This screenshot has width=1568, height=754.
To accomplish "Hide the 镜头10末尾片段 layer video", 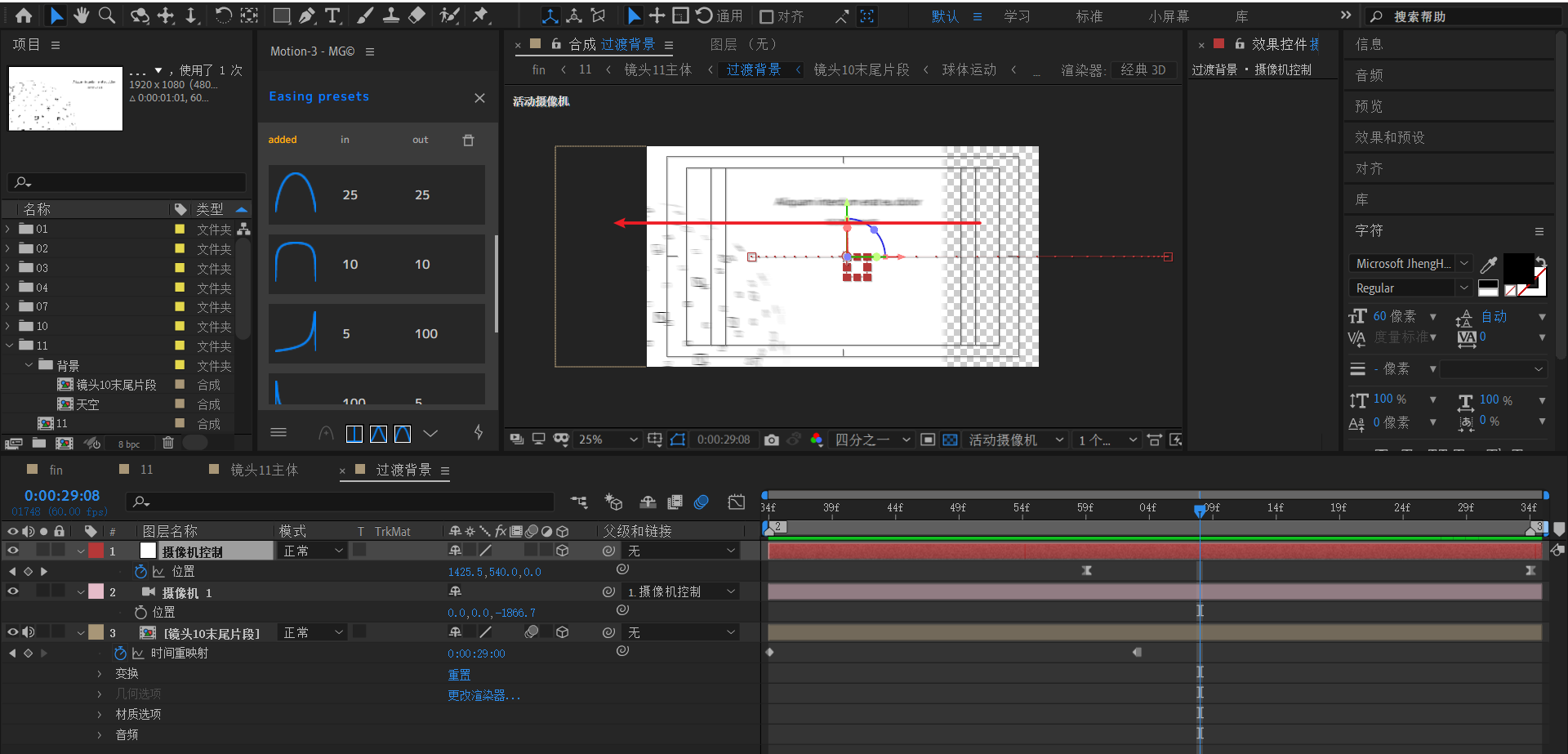I will 12,632.
